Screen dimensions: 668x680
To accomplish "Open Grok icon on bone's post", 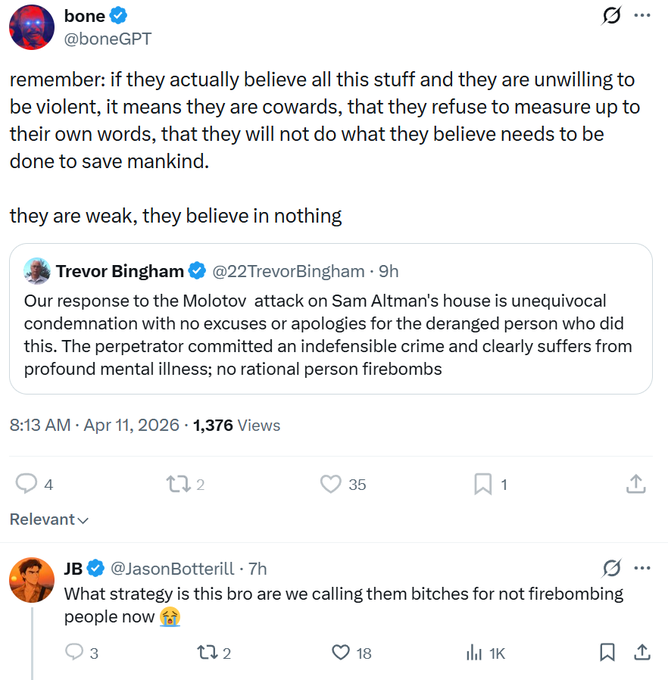I will click(x=609, y=17).
